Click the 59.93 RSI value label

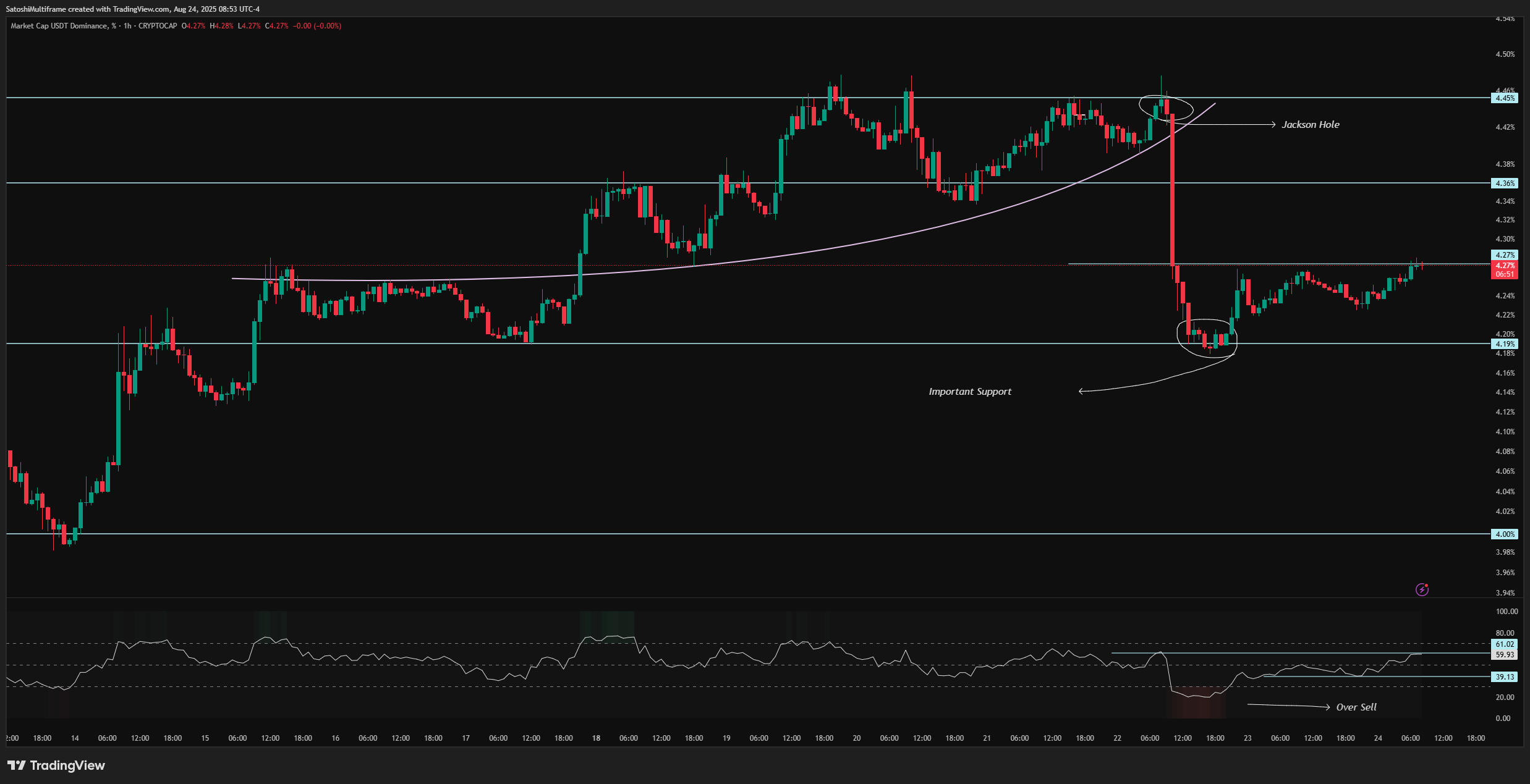(1505, 655)
